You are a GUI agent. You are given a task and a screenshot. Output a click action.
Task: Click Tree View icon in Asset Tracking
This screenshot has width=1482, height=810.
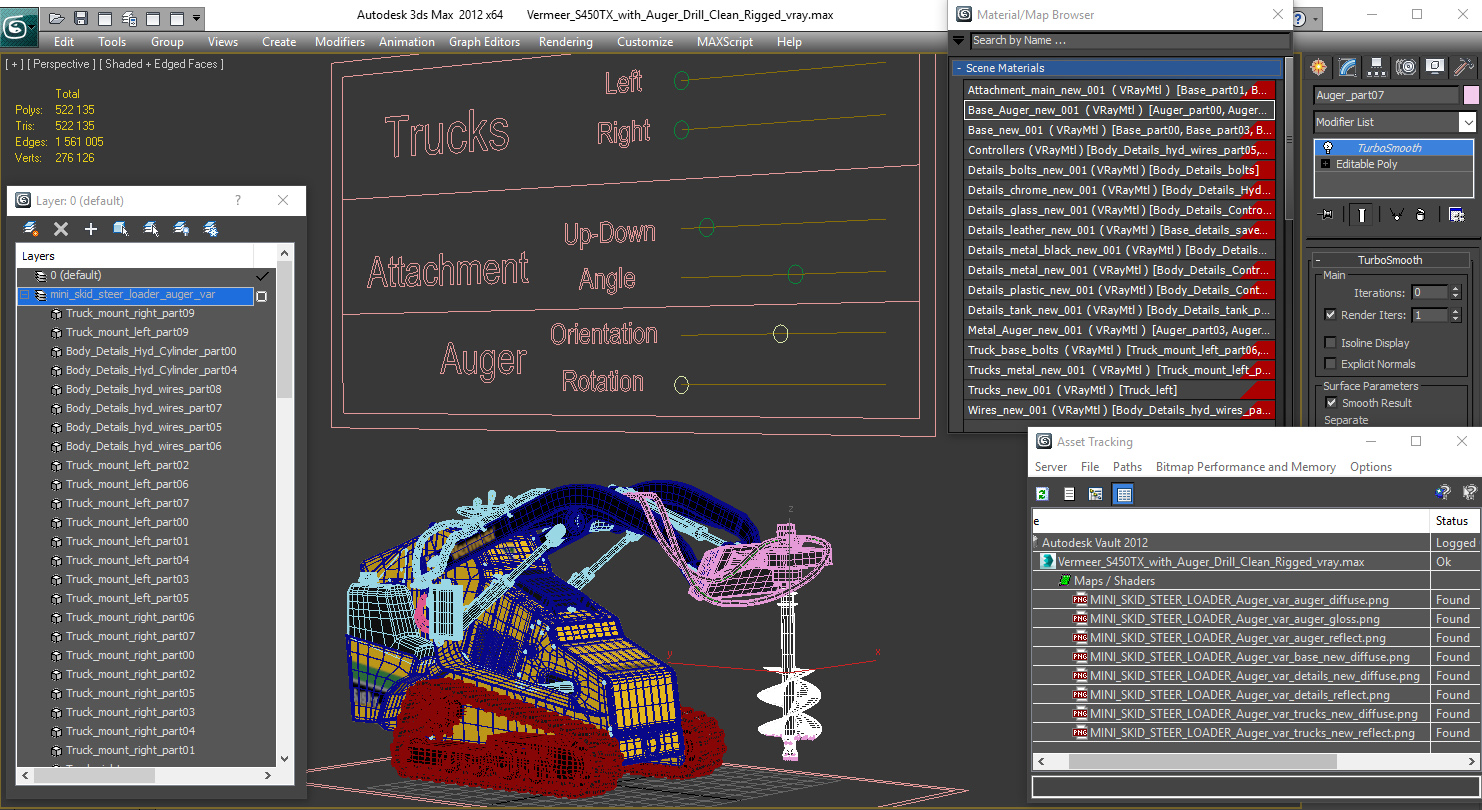(x=1096, y=494)
